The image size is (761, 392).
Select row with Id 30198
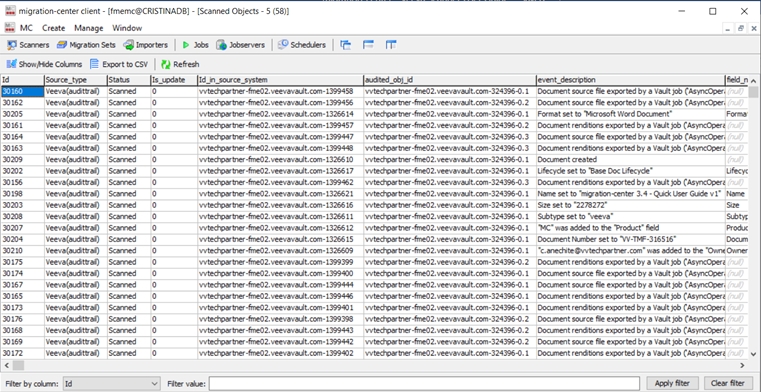coord(22,194)
